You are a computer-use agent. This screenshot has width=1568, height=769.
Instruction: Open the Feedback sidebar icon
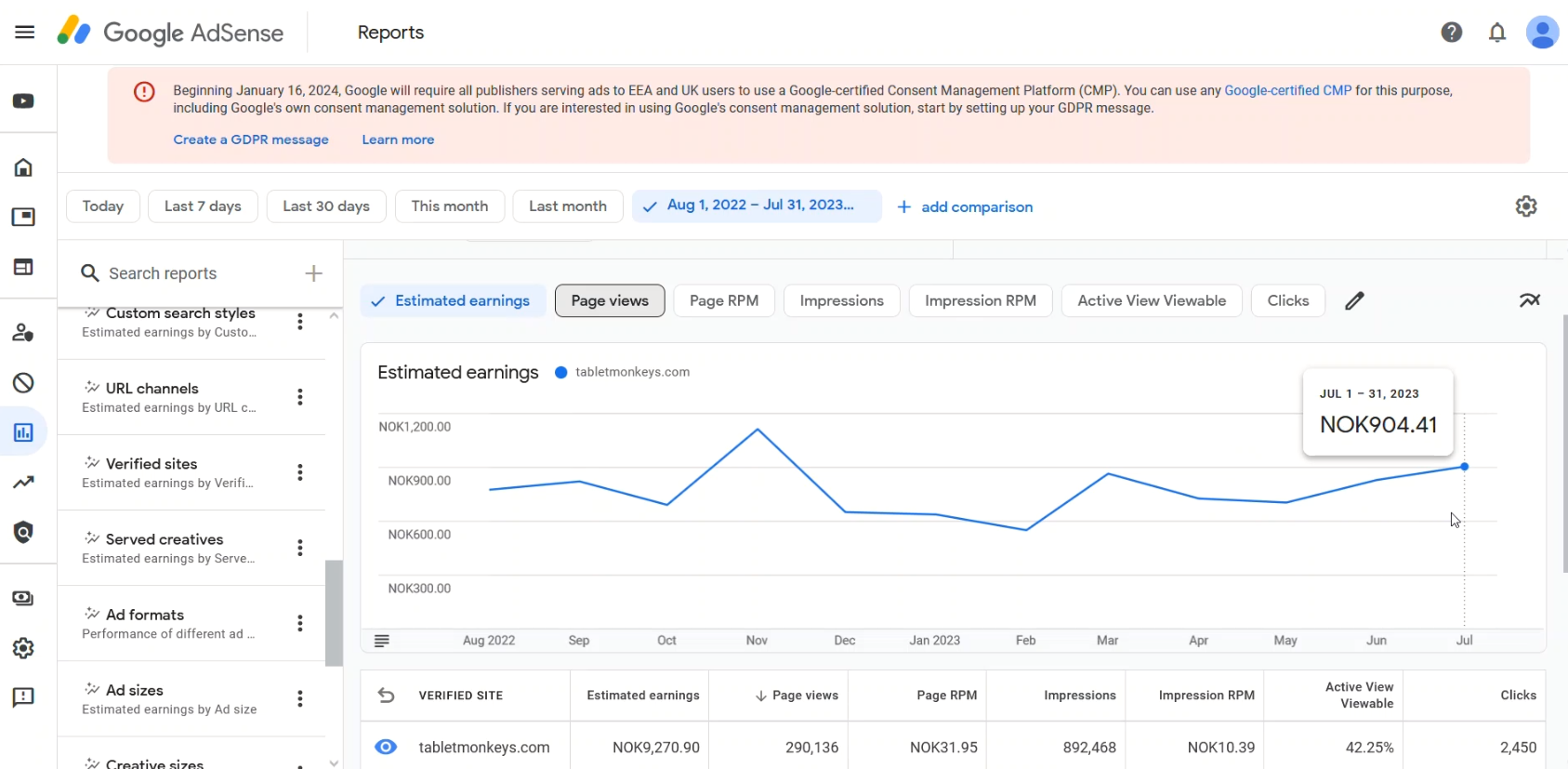tap(23, 697)
